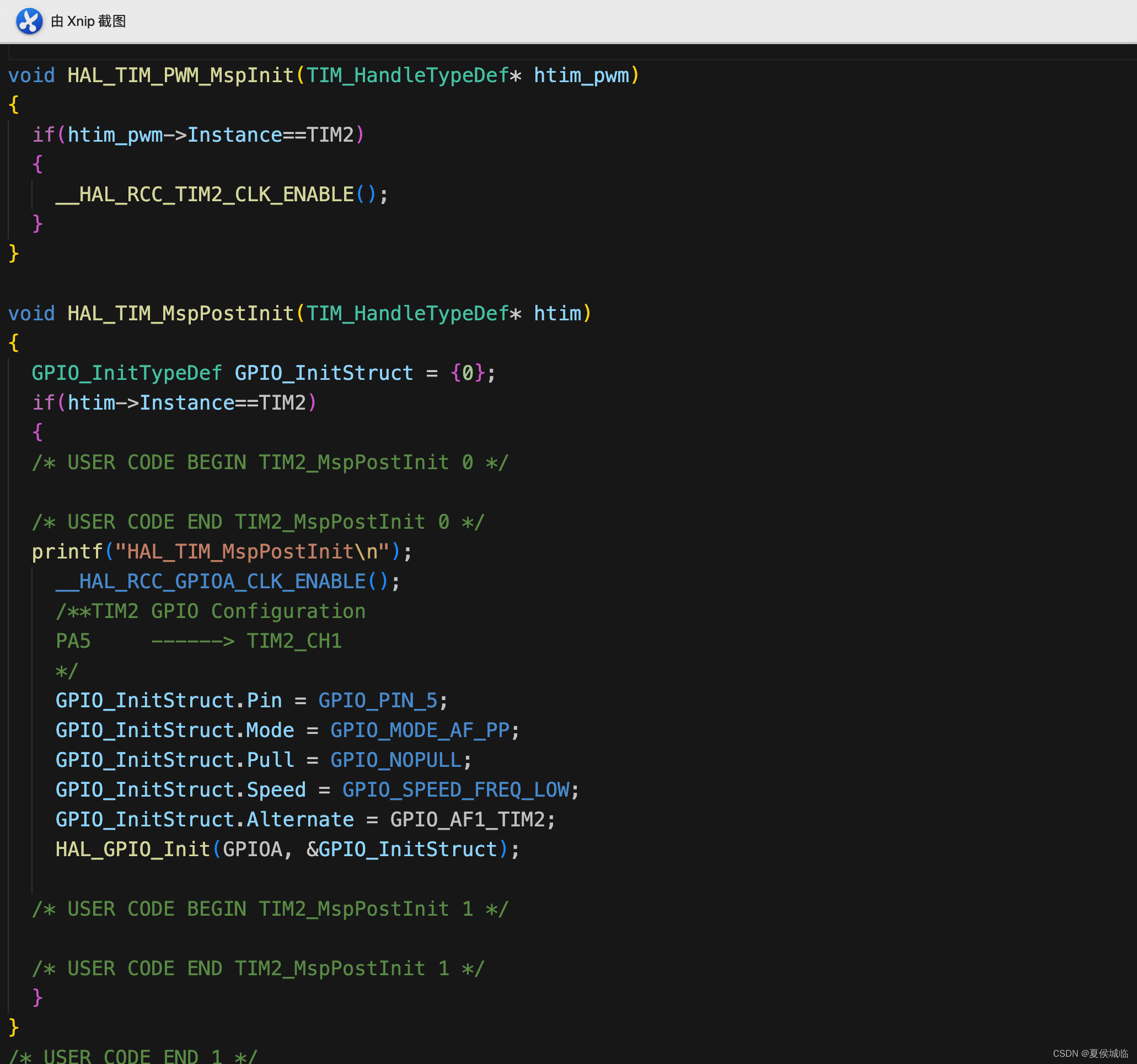Viewport: 1137px width, 1064px height.
Task: Click 'if(htim_pwm->Instance==TIM2)' line
Action: pos(198,135)
